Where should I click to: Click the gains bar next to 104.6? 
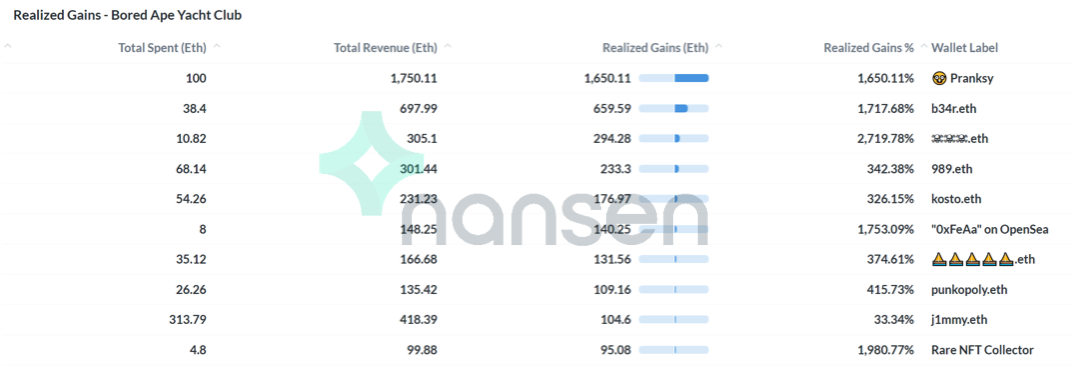673,320
